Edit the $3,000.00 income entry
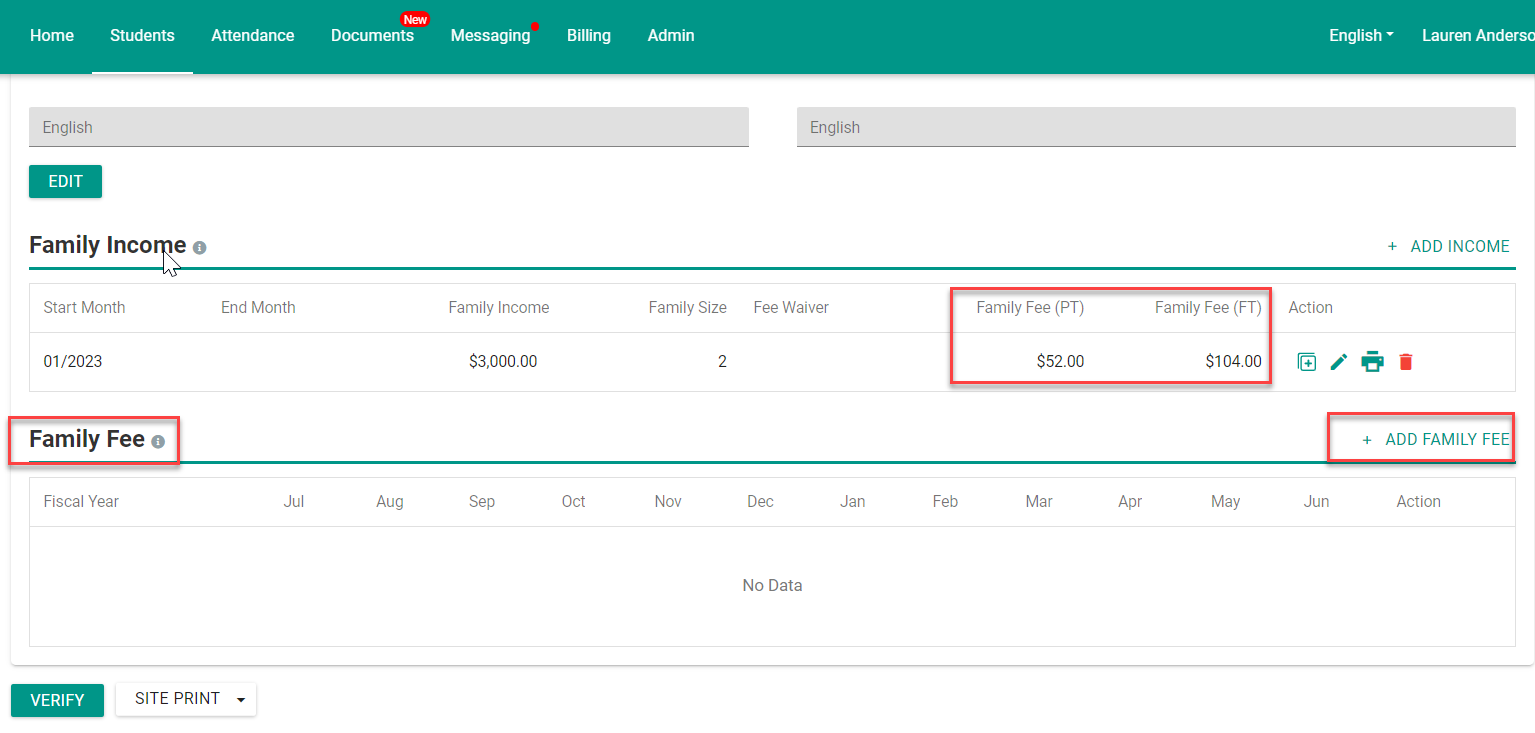The width and height of the screenshot is (1535, 733). [1339, 361]
